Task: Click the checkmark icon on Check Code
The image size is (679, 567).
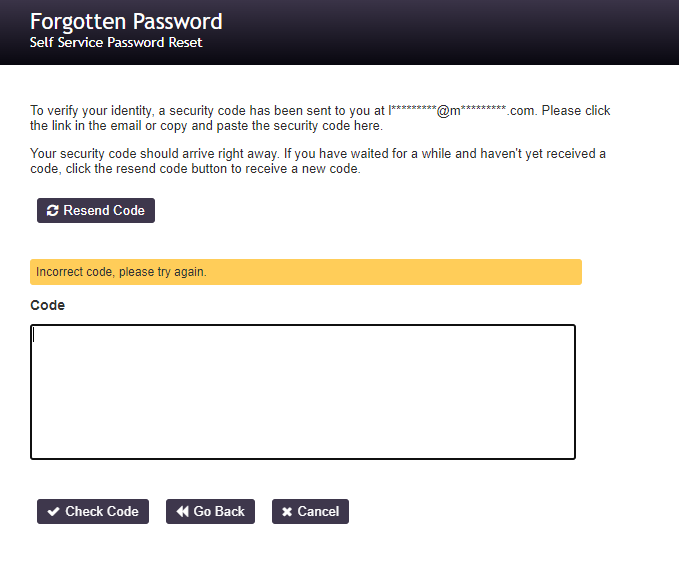Action: [x=53, y=512]
